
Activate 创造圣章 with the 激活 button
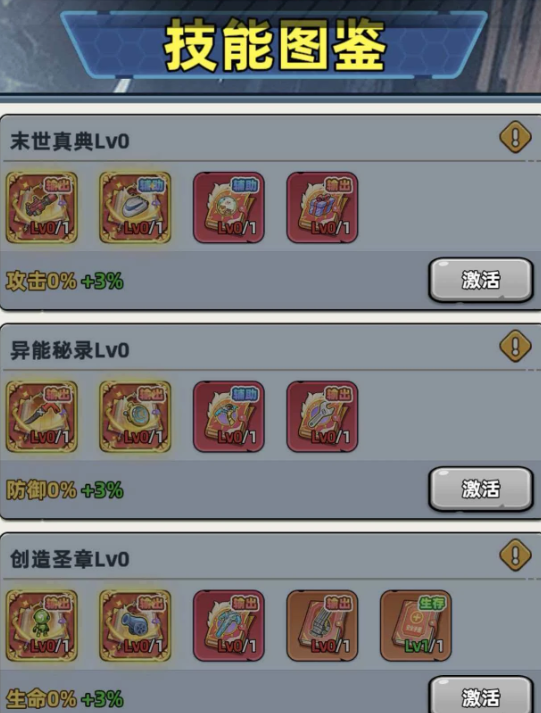coord(481,695)
